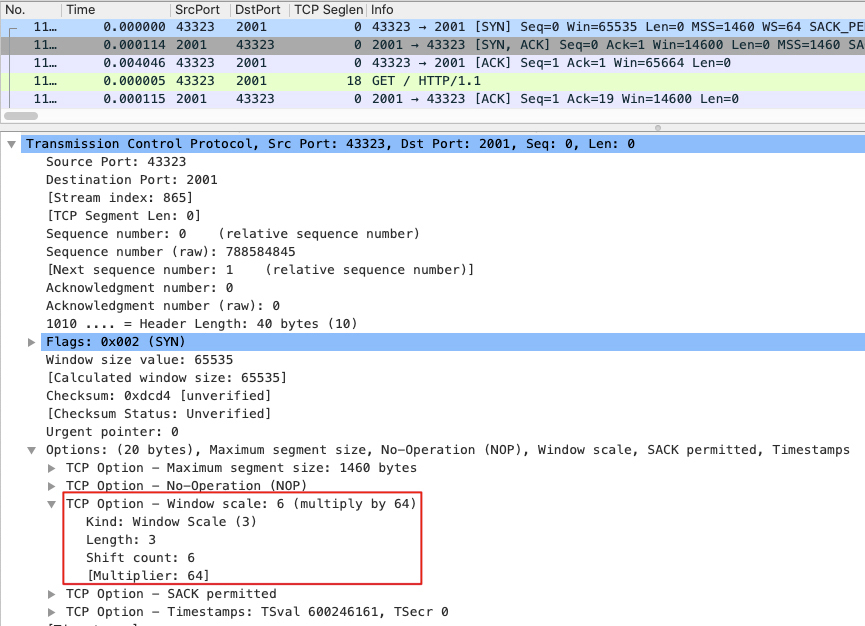The image size is (865, 626).
Task: Select Sequence number (raw): 788584845
Action: [x=170, y=252]
